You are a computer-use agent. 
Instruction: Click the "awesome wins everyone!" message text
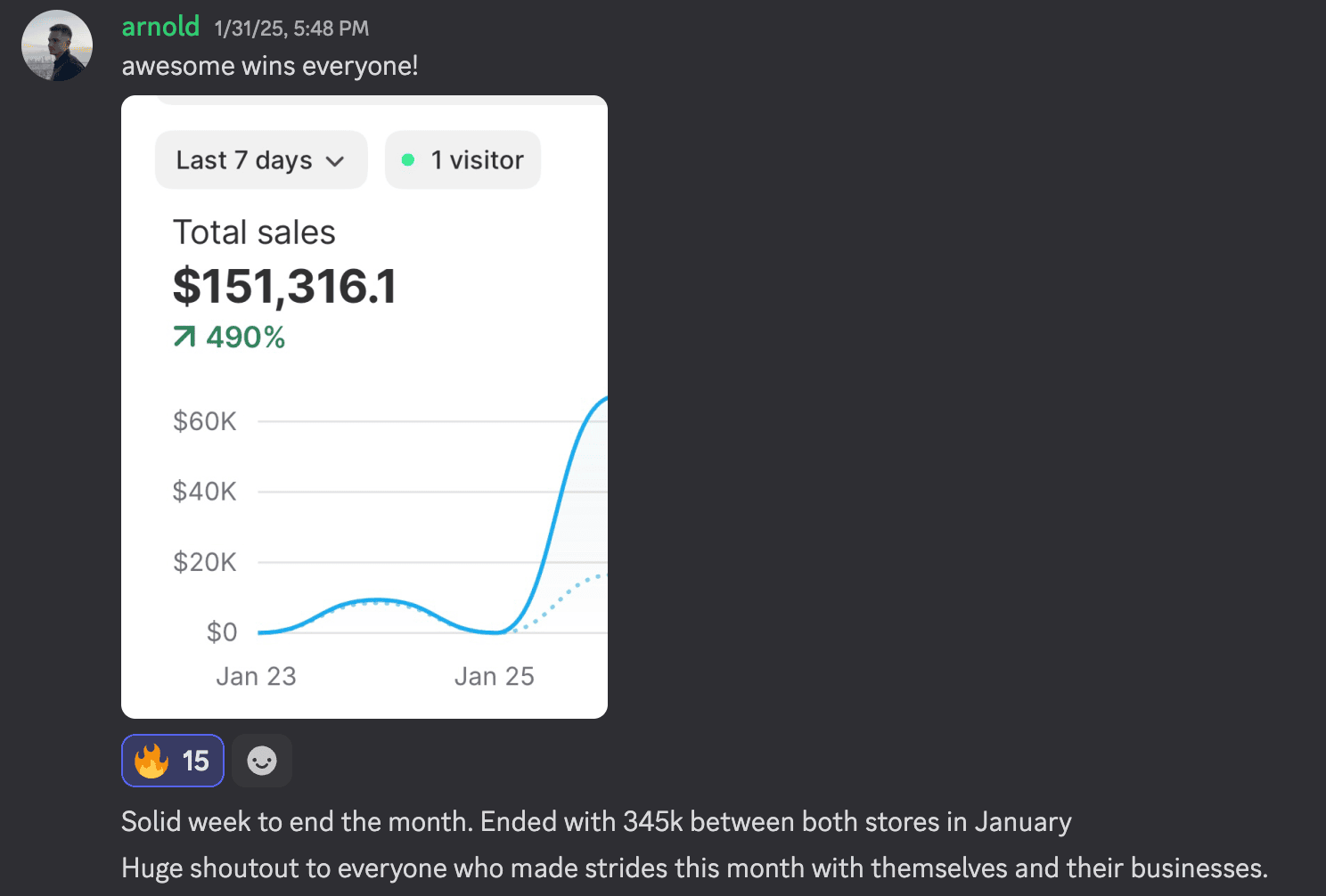point(270,66)
